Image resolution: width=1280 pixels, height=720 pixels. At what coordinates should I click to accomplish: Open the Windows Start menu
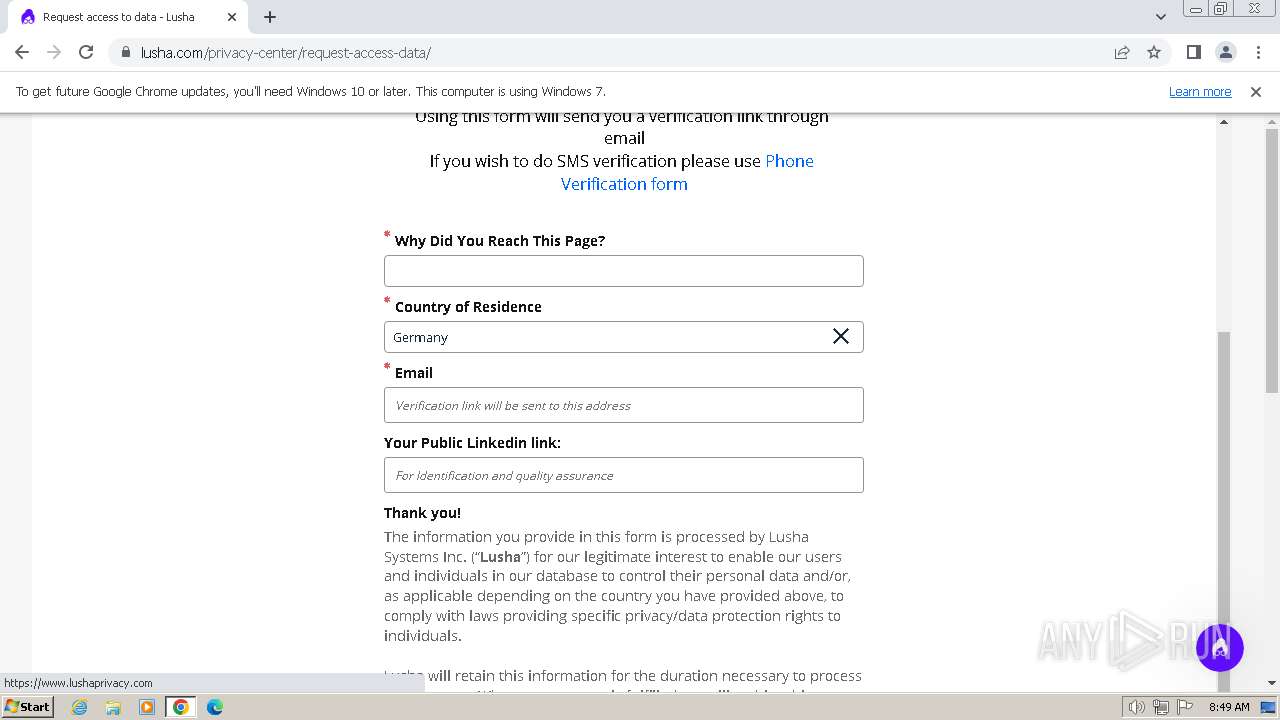[x=28, y=707]
